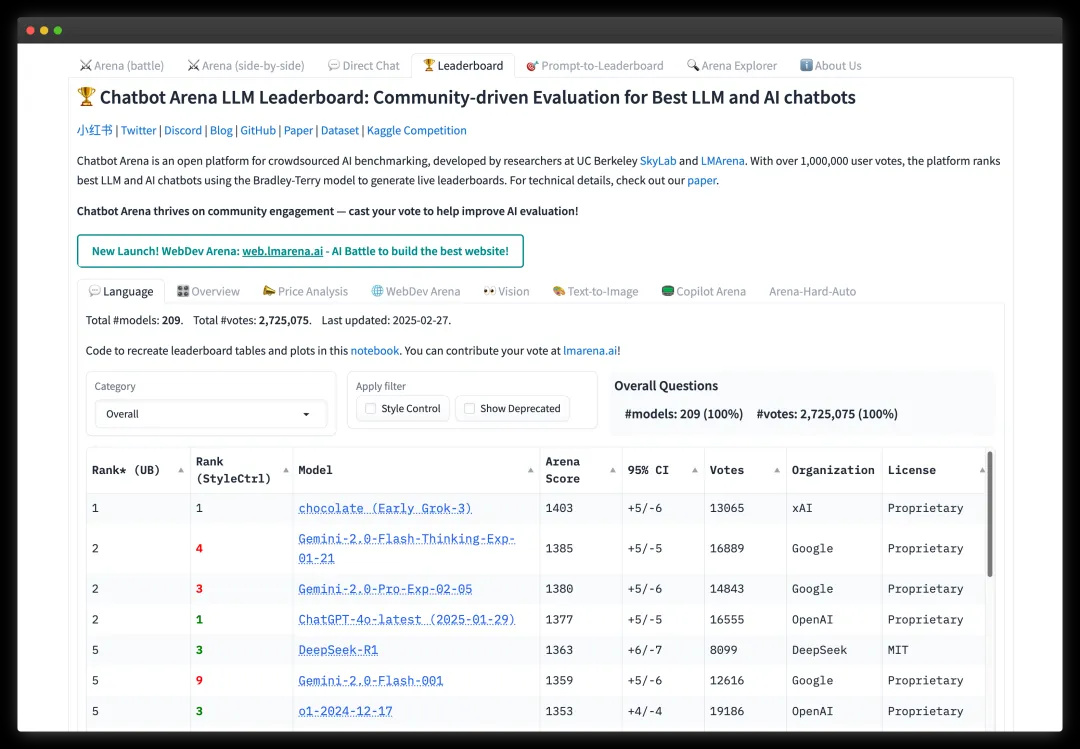Select the Leaderboard tab
Screen dimensions: 1080x749
(463, 65)
